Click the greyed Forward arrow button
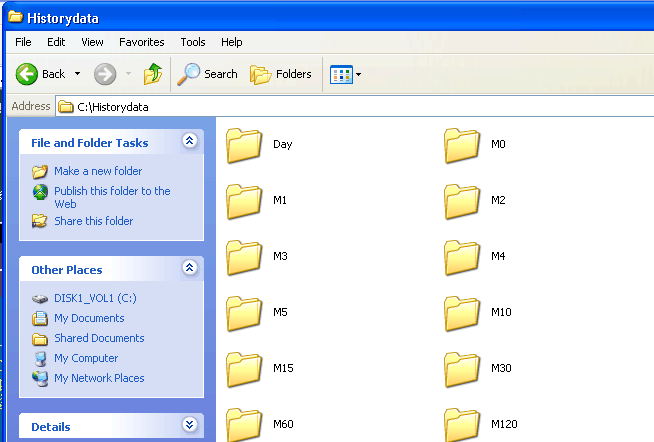Screen dimensions: 654x442 click(105, 74)
